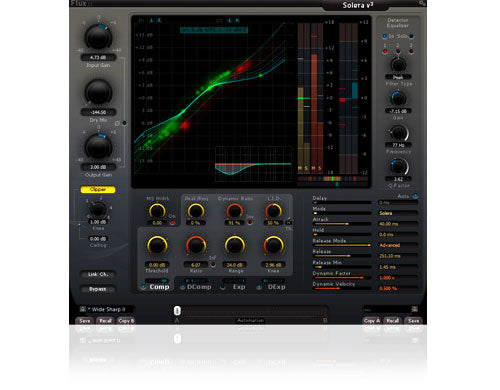Click the Clipper Ceiling value 0.00 dB
Screen dimensions: 500x390
click(98, 239)
